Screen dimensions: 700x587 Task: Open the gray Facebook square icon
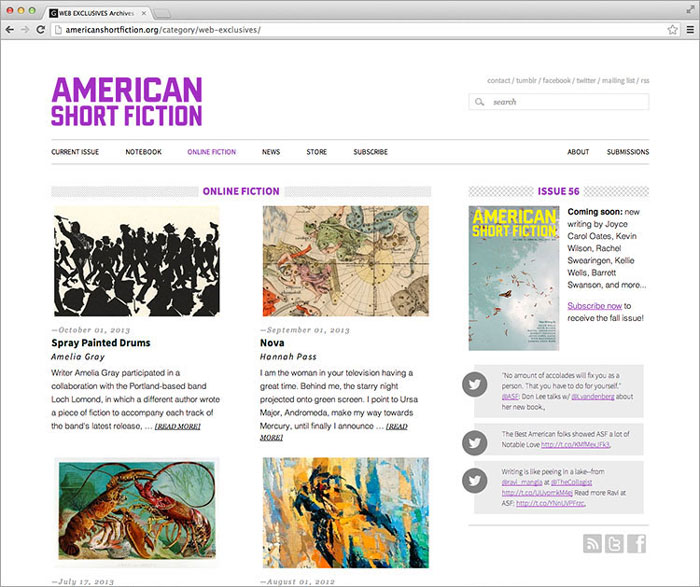(637, 544)
